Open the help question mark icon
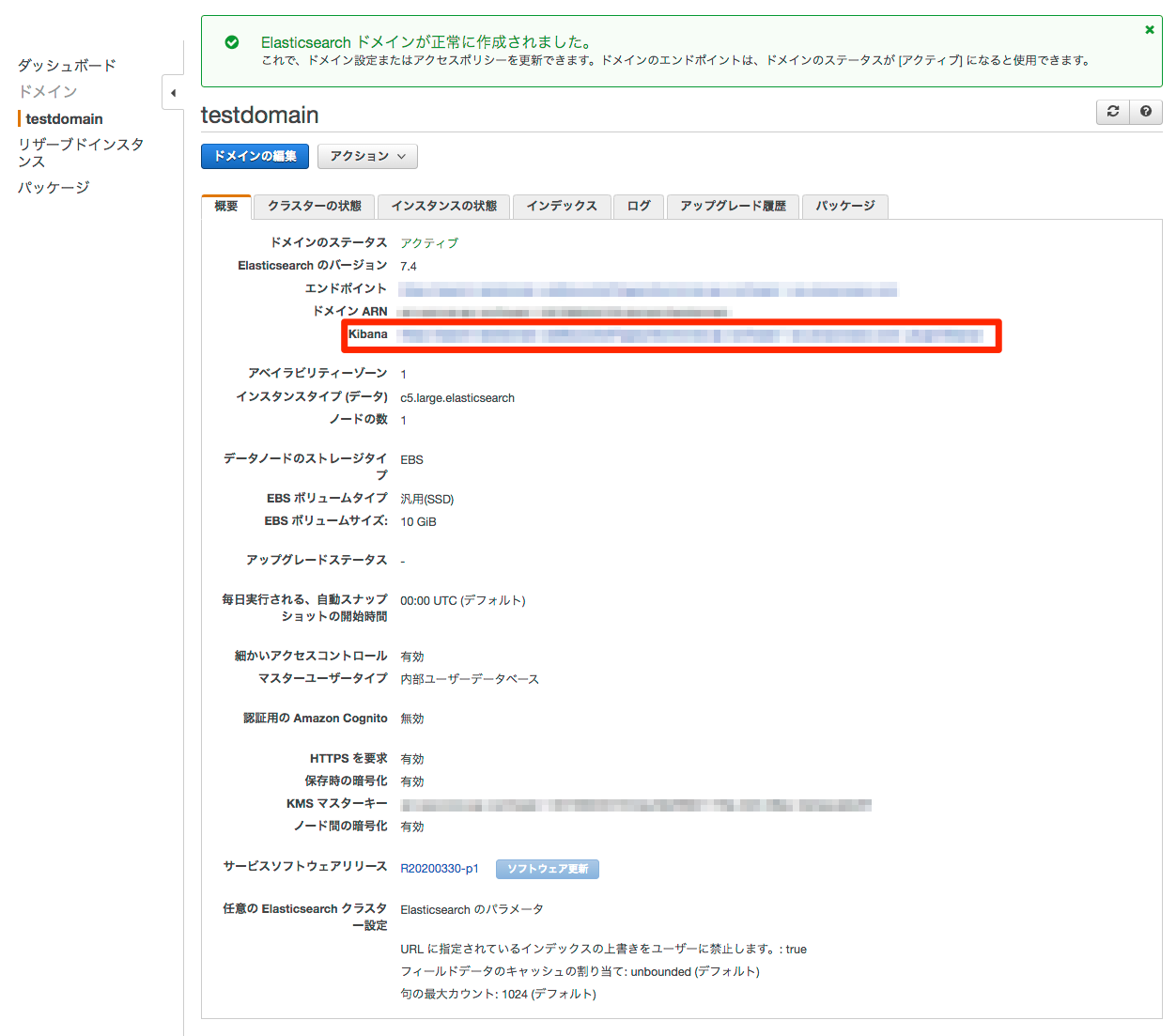Image resolution: width=1176 pixels, height=1036 pixels. point(1146,112)
